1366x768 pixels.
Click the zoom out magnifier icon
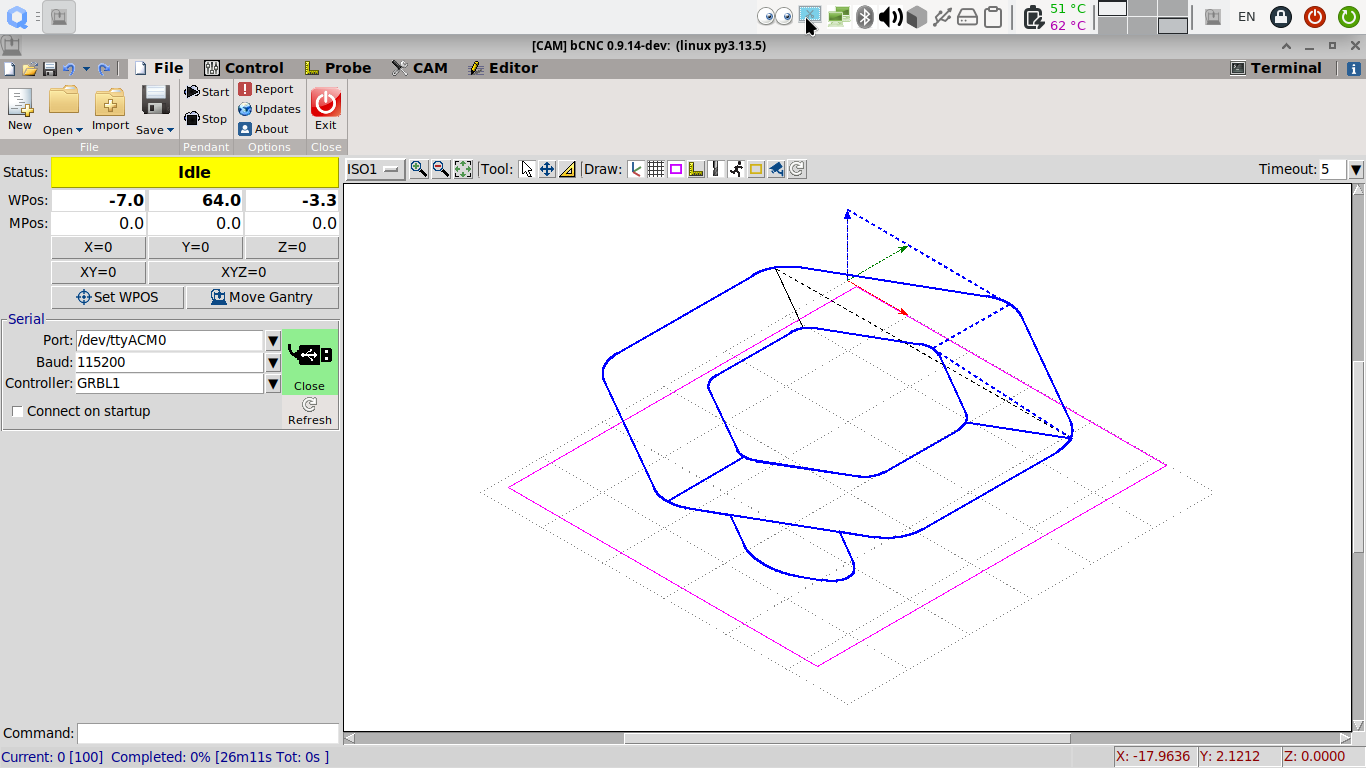coord(440,170)
